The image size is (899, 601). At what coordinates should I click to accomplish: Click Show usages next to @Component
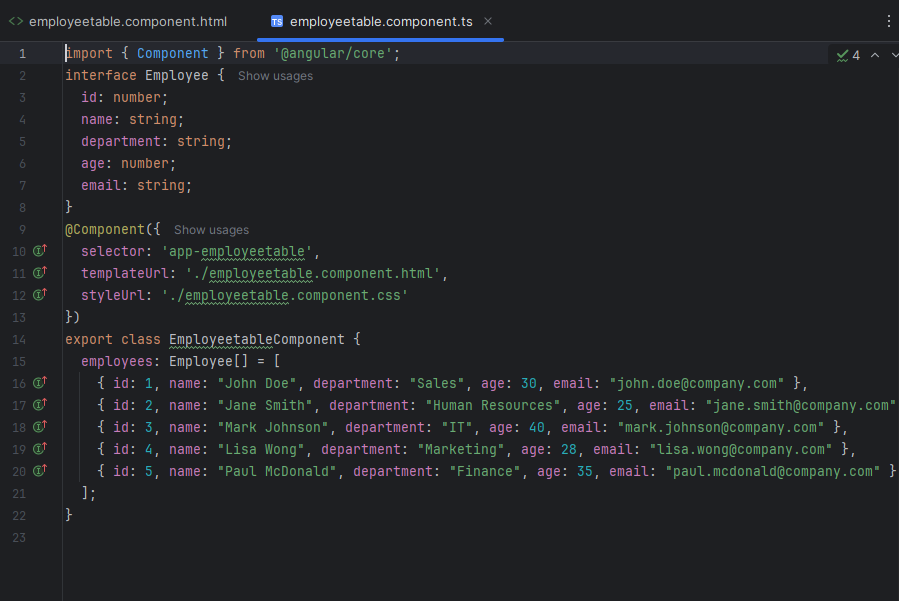coord(211,230)
